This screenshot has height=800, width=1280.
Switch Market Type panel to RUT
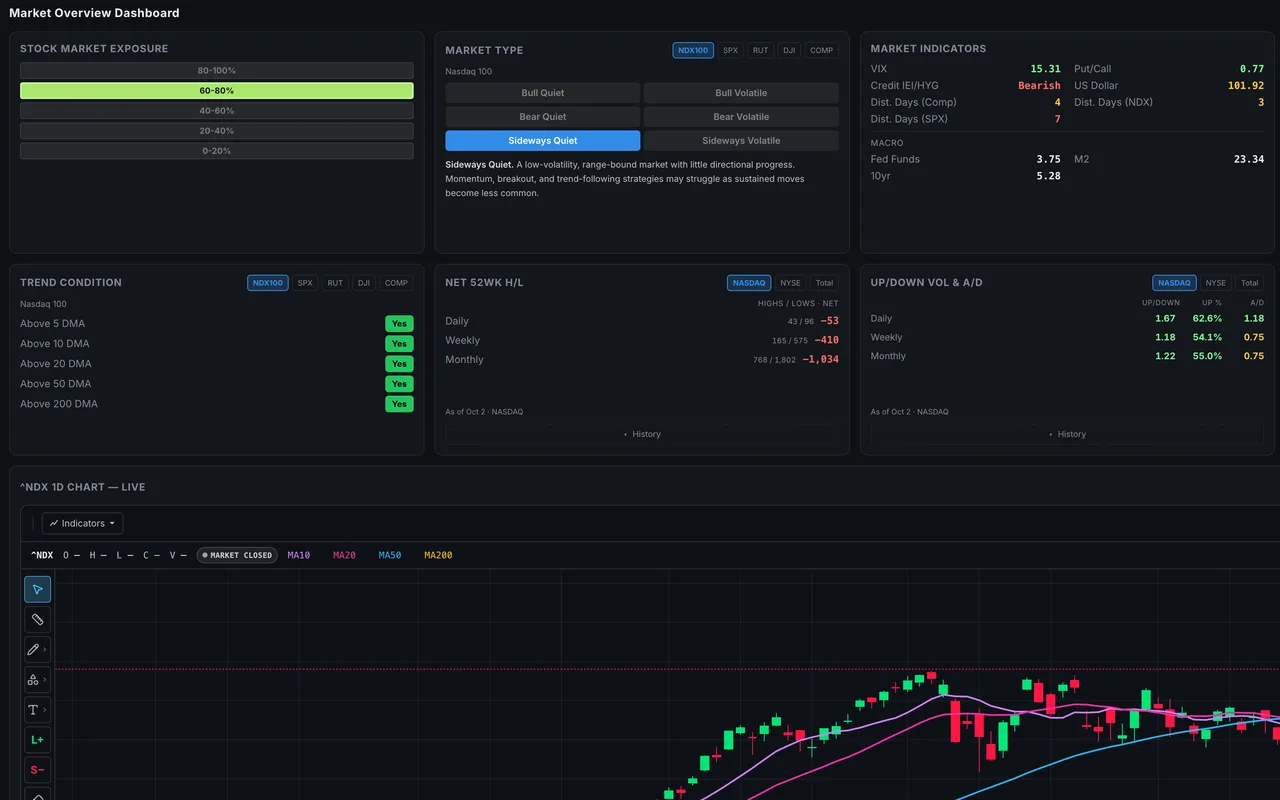761,50
